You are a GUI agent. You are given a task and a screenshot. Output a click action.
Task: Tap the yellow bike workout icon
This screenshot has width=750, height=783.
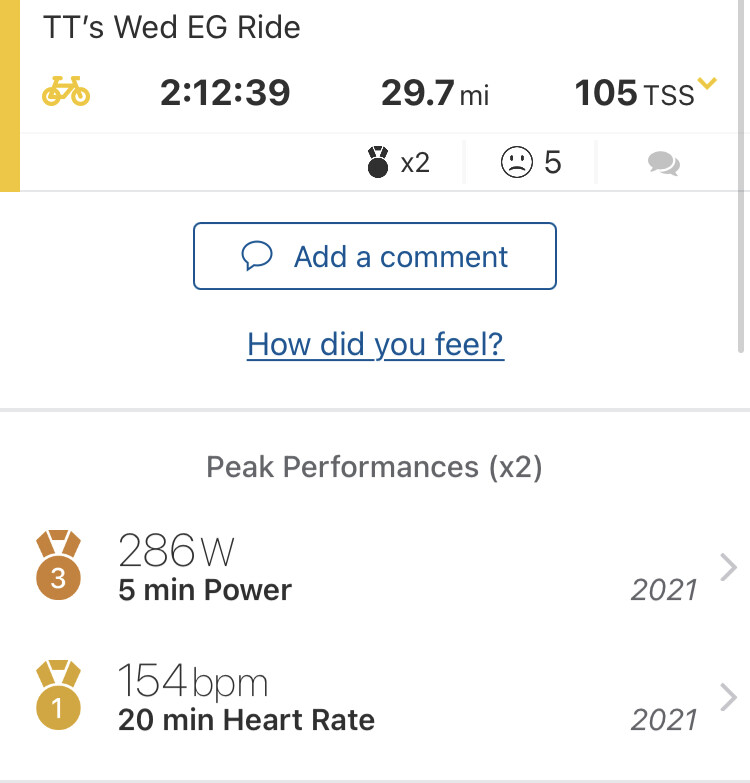click(66, 92)
